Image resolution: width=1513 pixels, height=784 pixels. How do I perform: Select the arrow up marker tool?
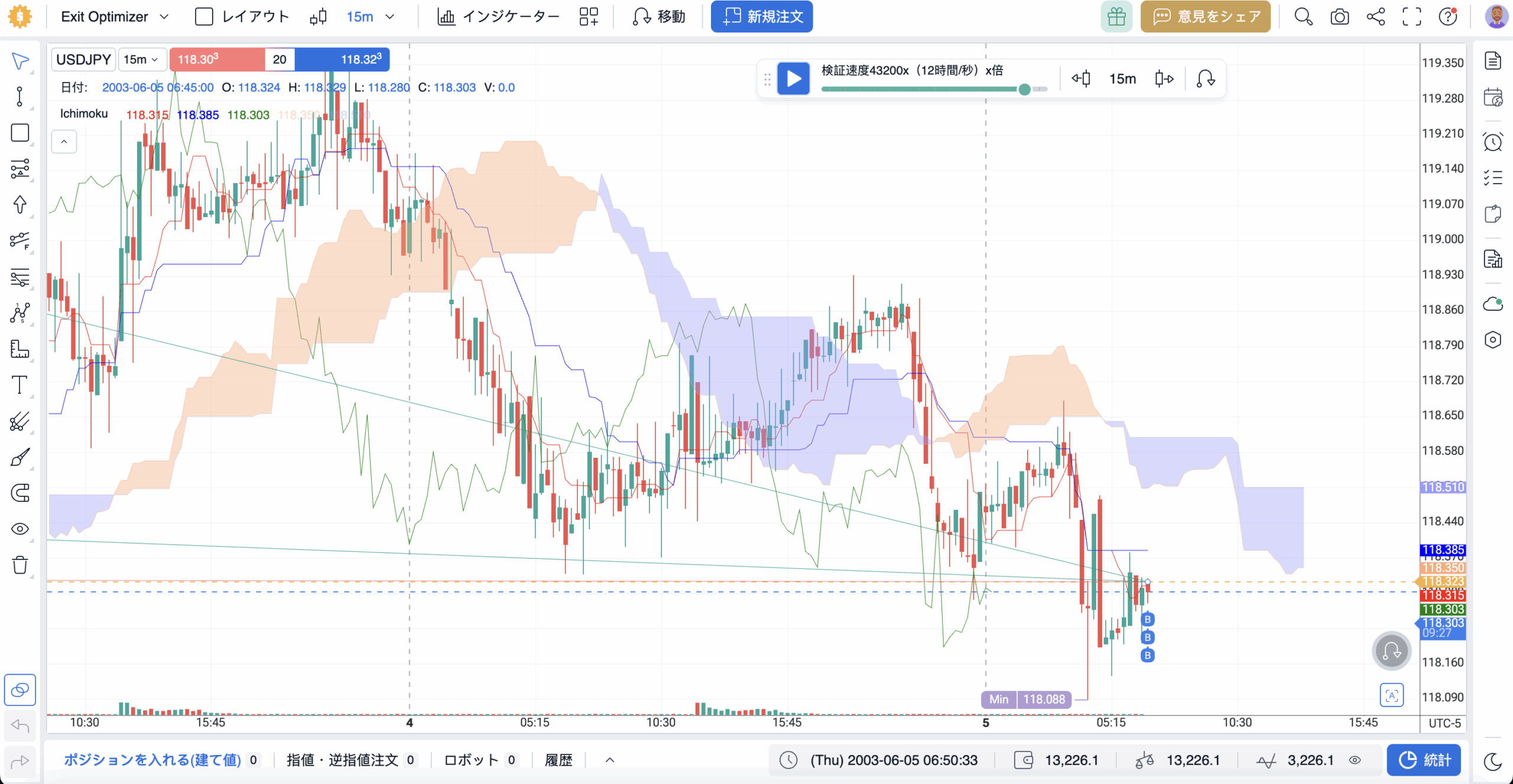tap(20, 204)
